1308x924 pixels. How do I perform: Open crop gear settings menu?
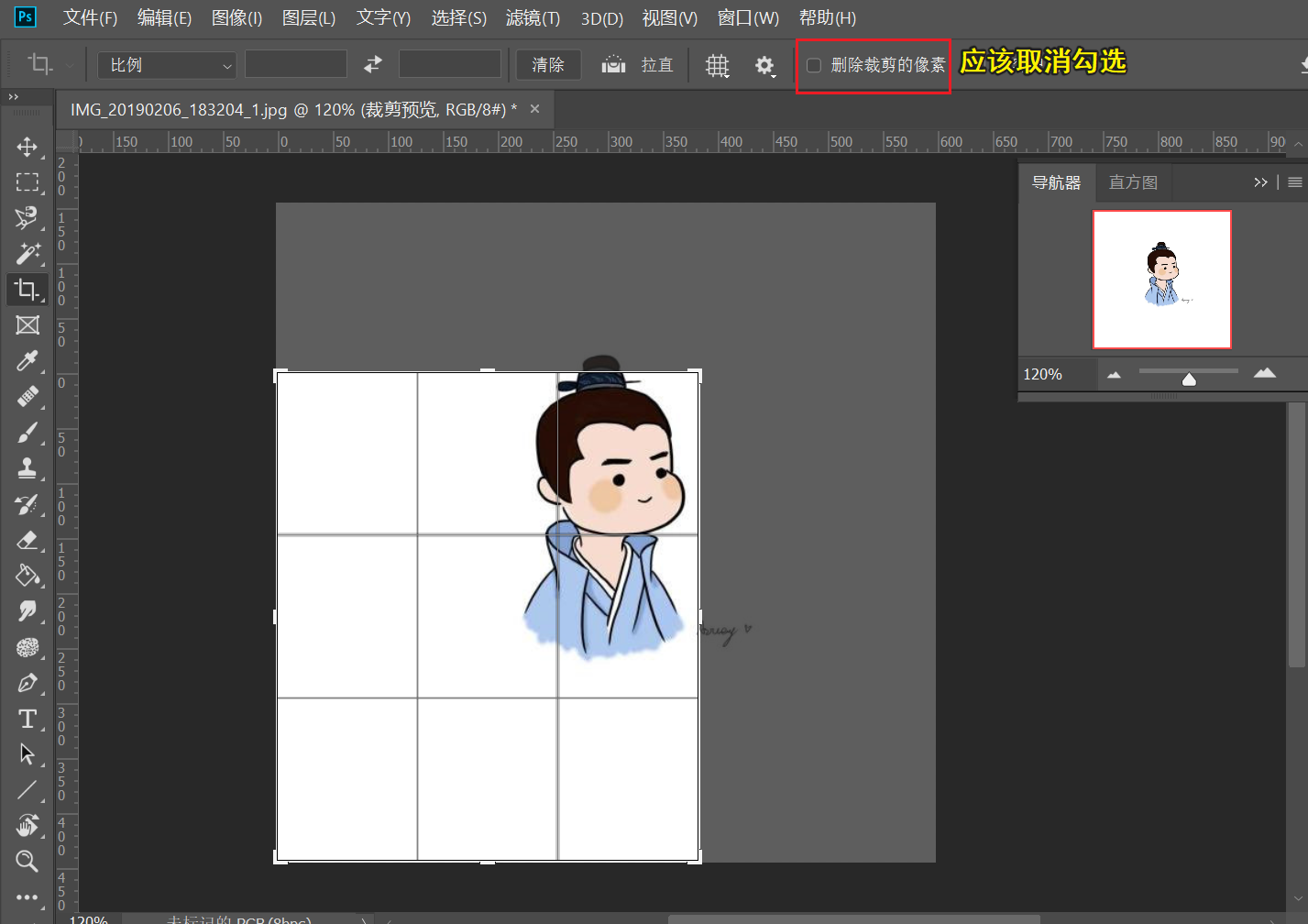click(764, 65)
